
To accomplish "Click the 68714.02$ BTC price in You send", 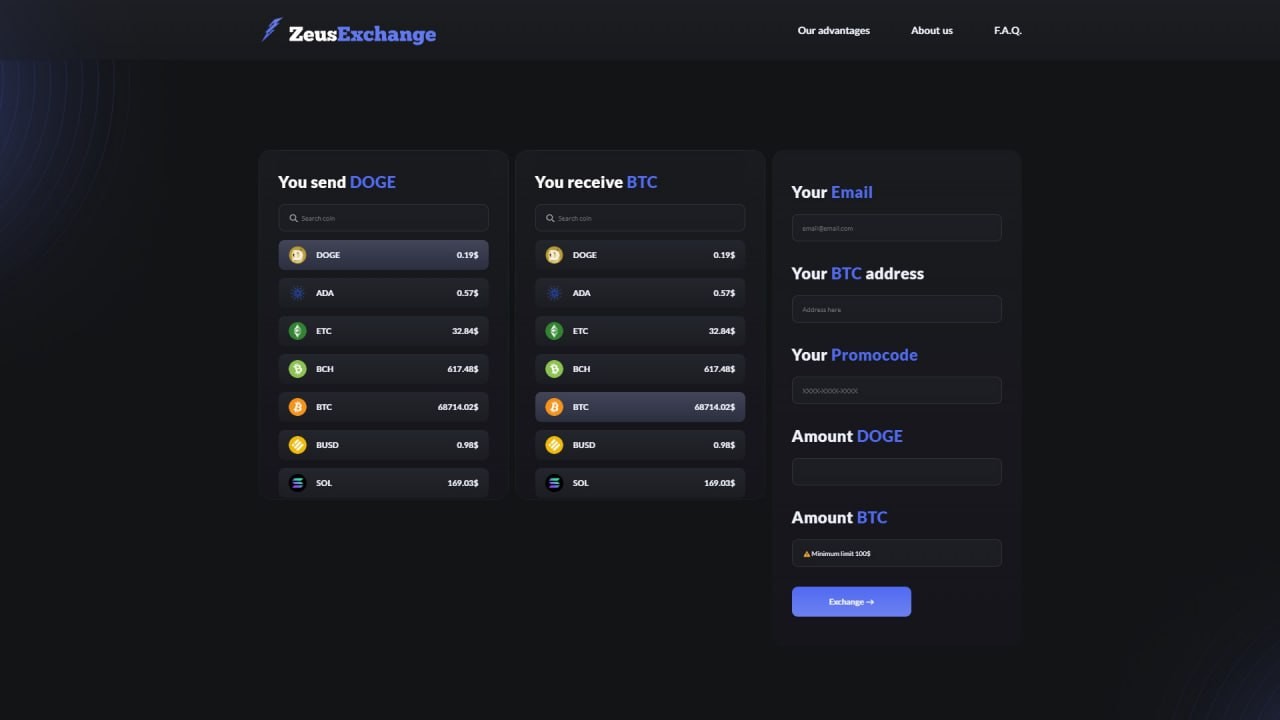I will click(x=458, y=407).
